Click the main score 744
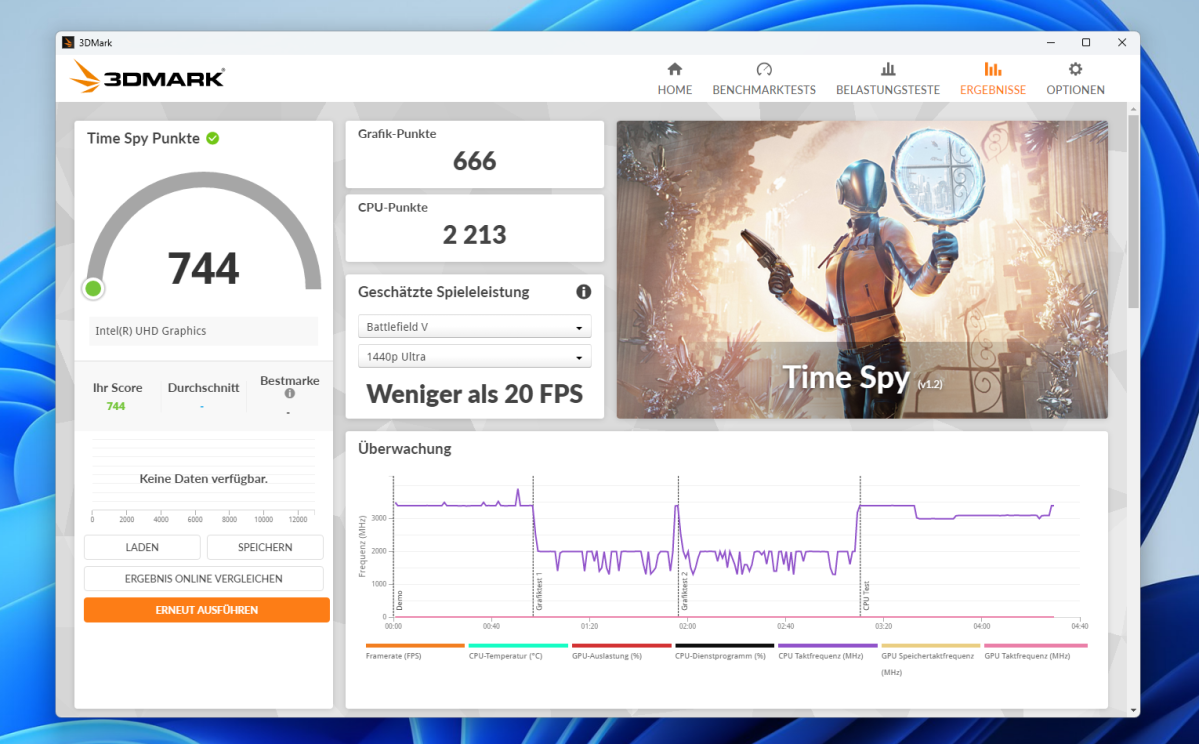The image size is (1199, 744). click(x=203, y=268)
